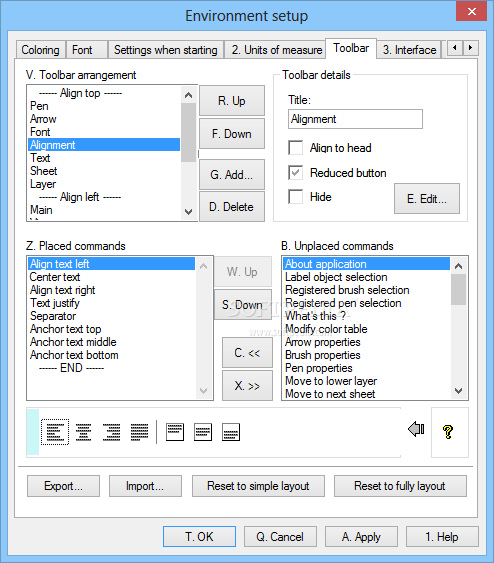Click the D. Delete button
Screen dimensions: 494x563
pyautogui.click(x=232, y=206)
